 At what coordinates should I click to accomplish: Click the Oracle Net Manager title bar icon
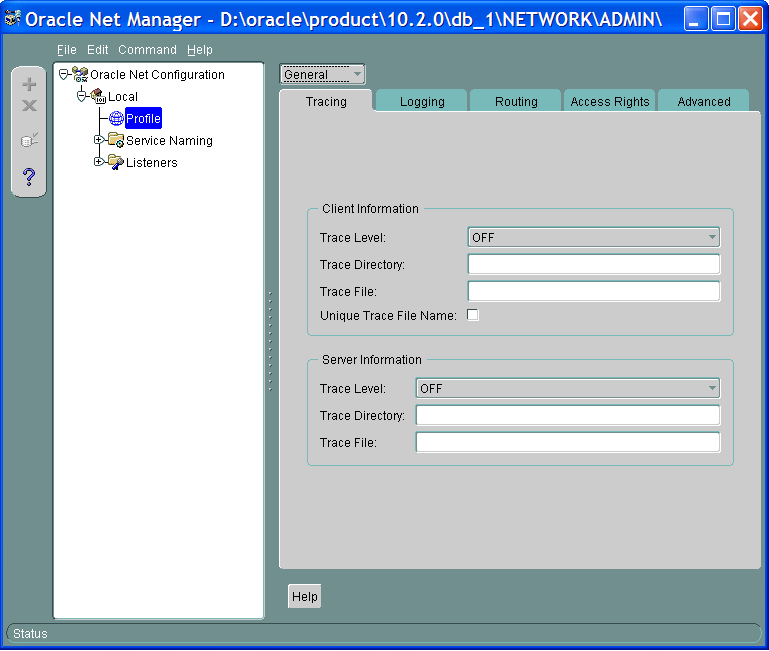[12, 19]
